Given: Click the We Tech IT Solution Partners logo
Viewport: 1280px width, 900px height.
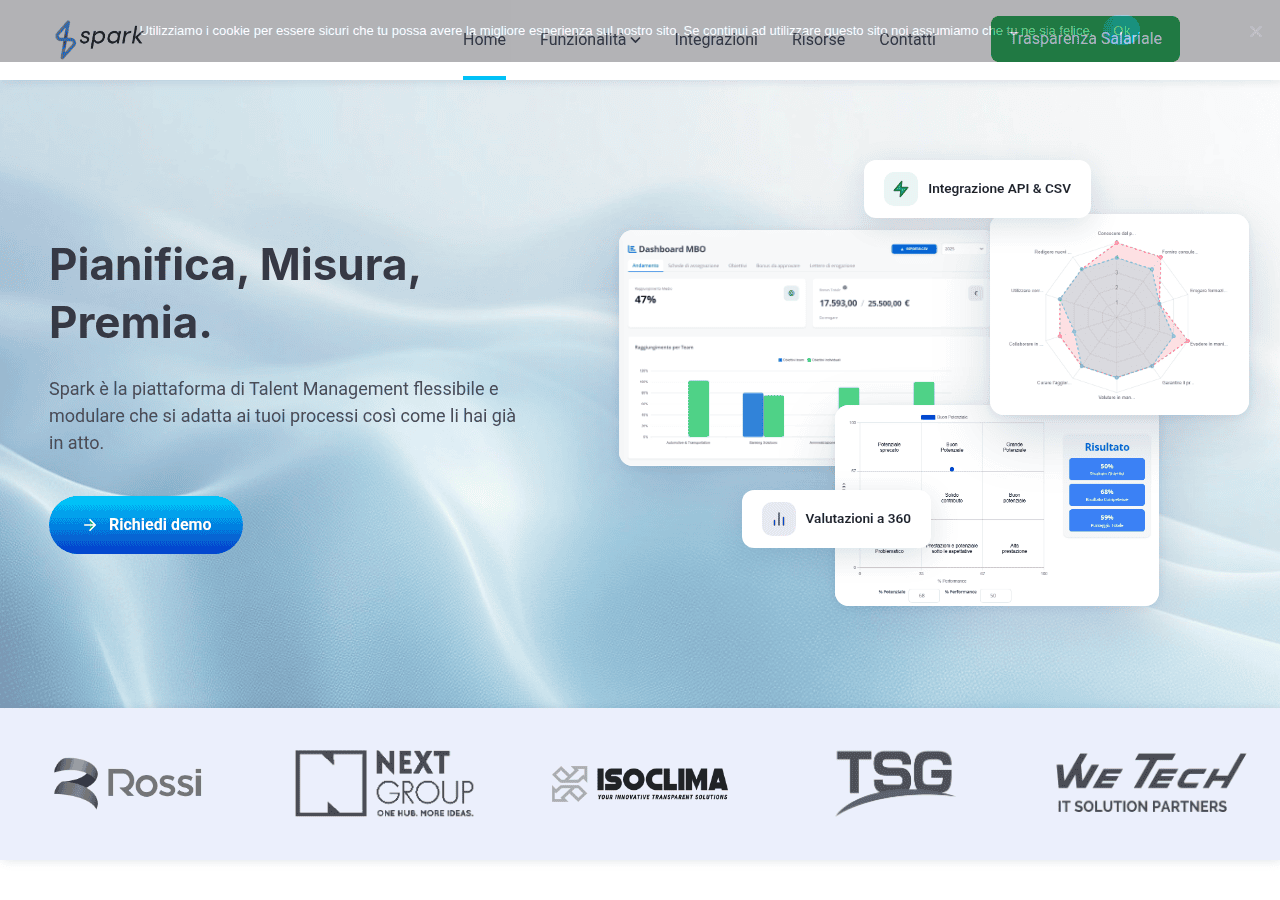Looking at the screenshot, I should coord(1151,783).
